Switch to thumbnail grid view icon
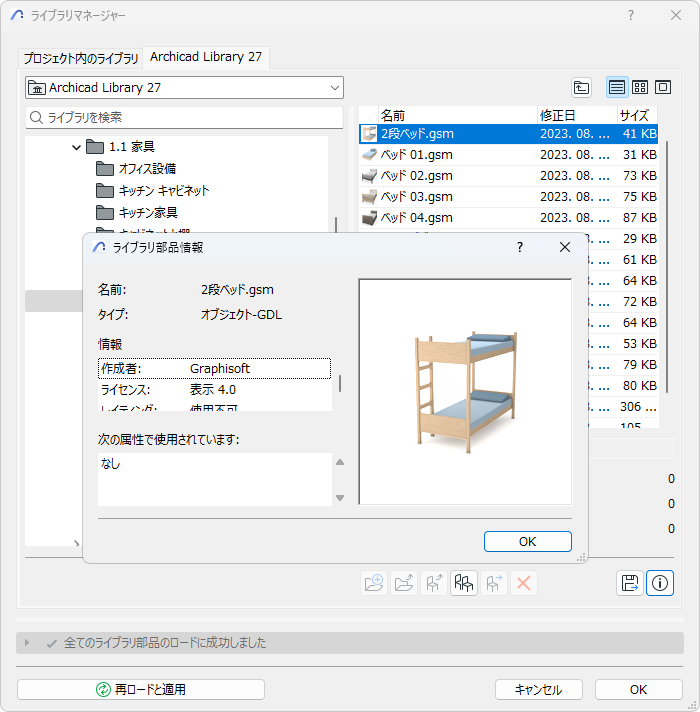The image size is (700, 712). (640, 87)
